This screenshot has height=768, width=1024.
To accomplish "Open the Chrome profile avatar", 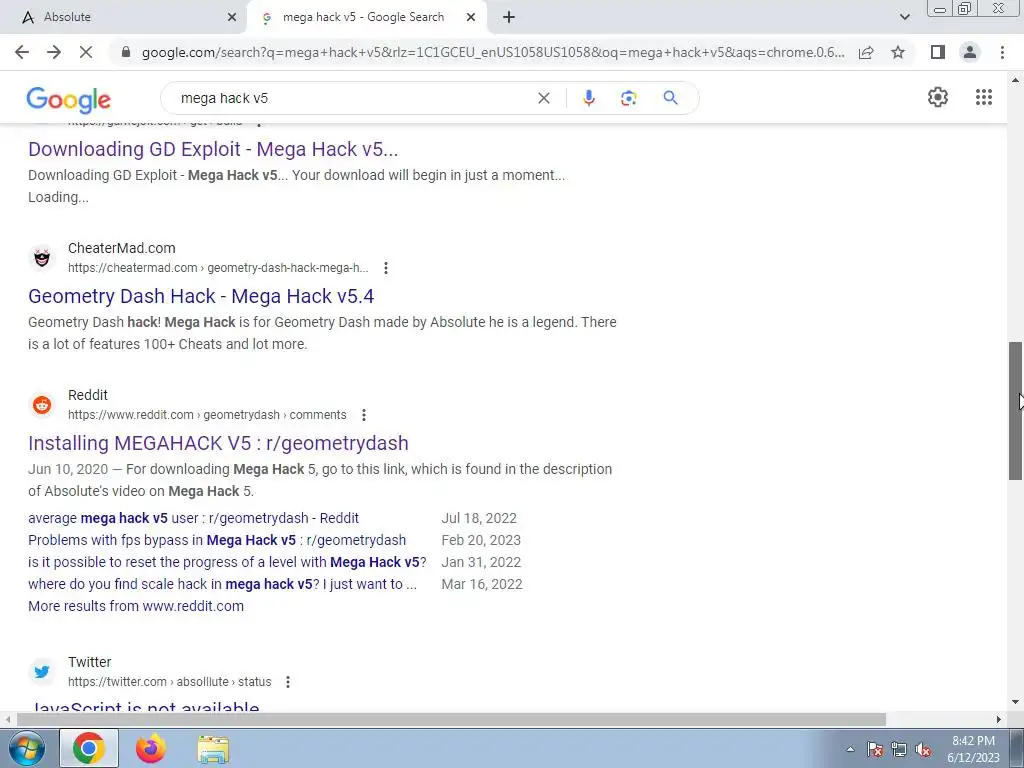I will coord(970,52).
